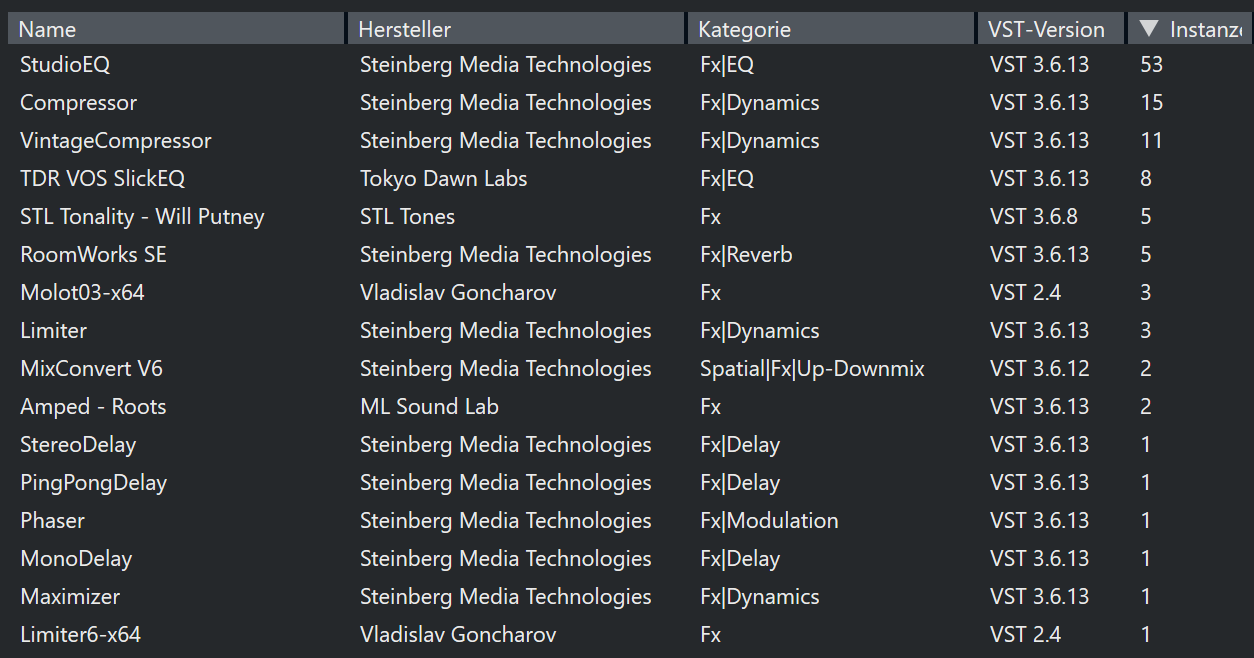1254x658 pixels.
Task: Select the Maximizer plugin row
Action: point(70,597)
